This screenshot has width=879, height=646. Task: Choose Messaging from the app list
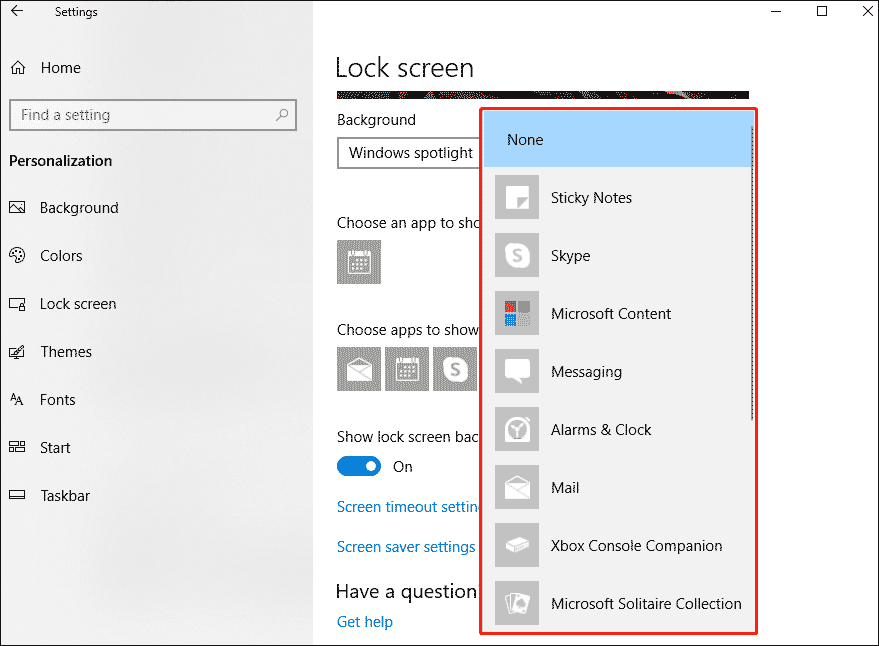[617, 372]
